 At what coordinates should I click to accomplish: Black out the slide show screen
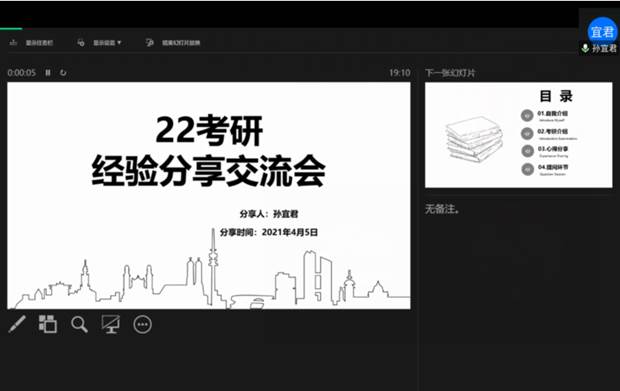click(111, 324)
